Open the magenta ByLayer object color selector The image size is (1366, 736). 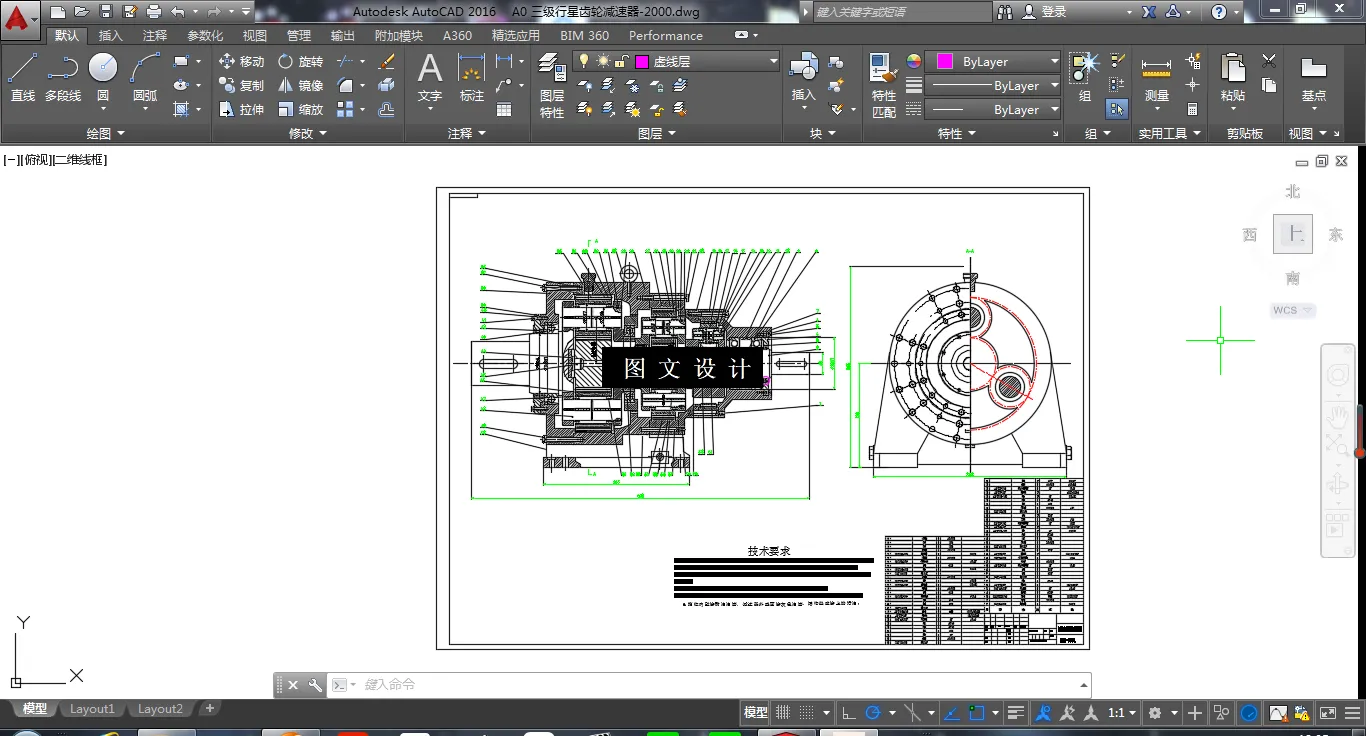[992, 62]
